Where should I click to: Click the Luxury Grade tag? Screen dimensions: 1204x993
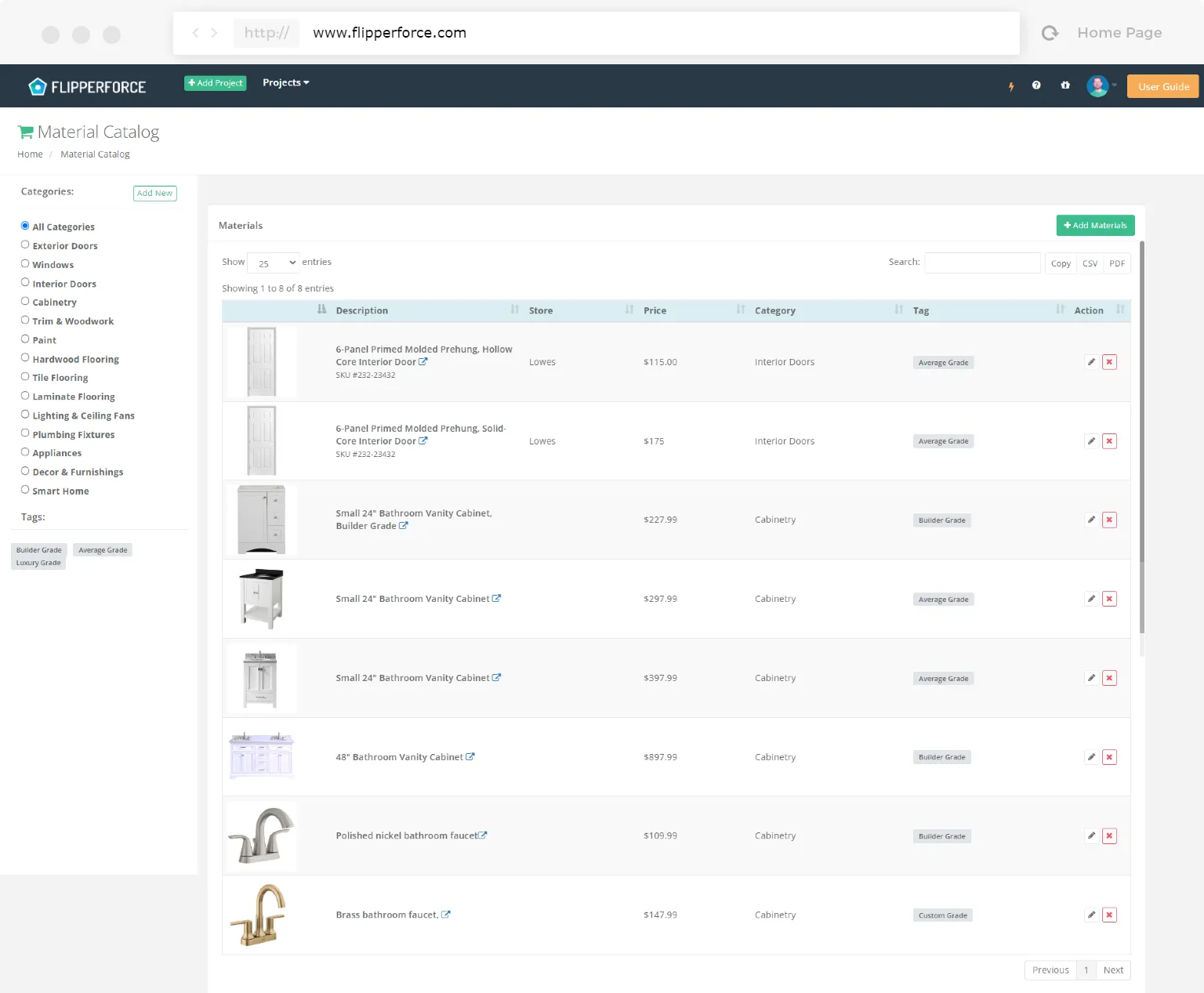tap(38, 562)
